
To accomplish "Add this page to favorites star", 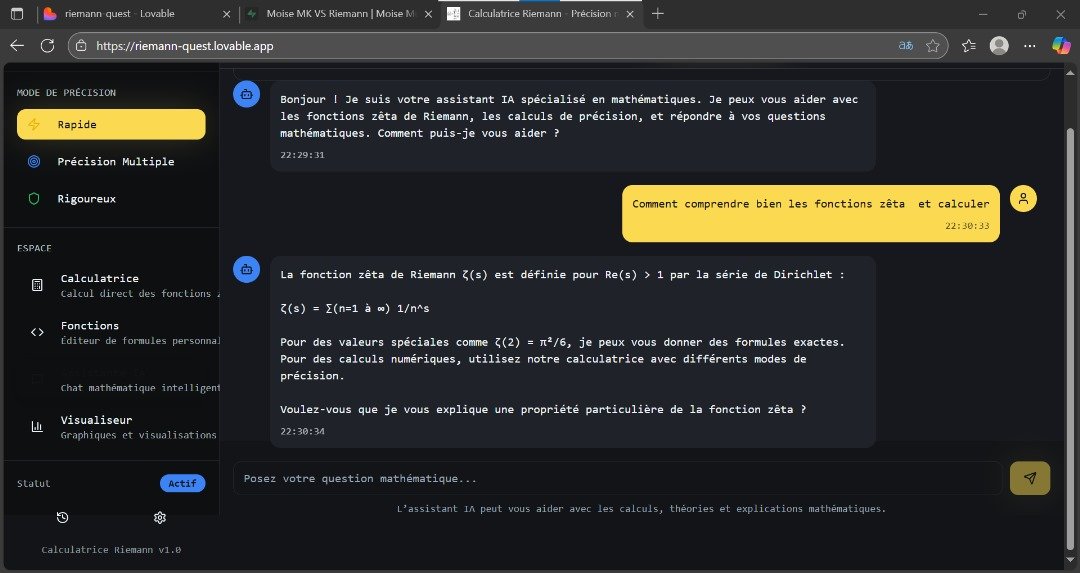I will click(x=933, y=45).
